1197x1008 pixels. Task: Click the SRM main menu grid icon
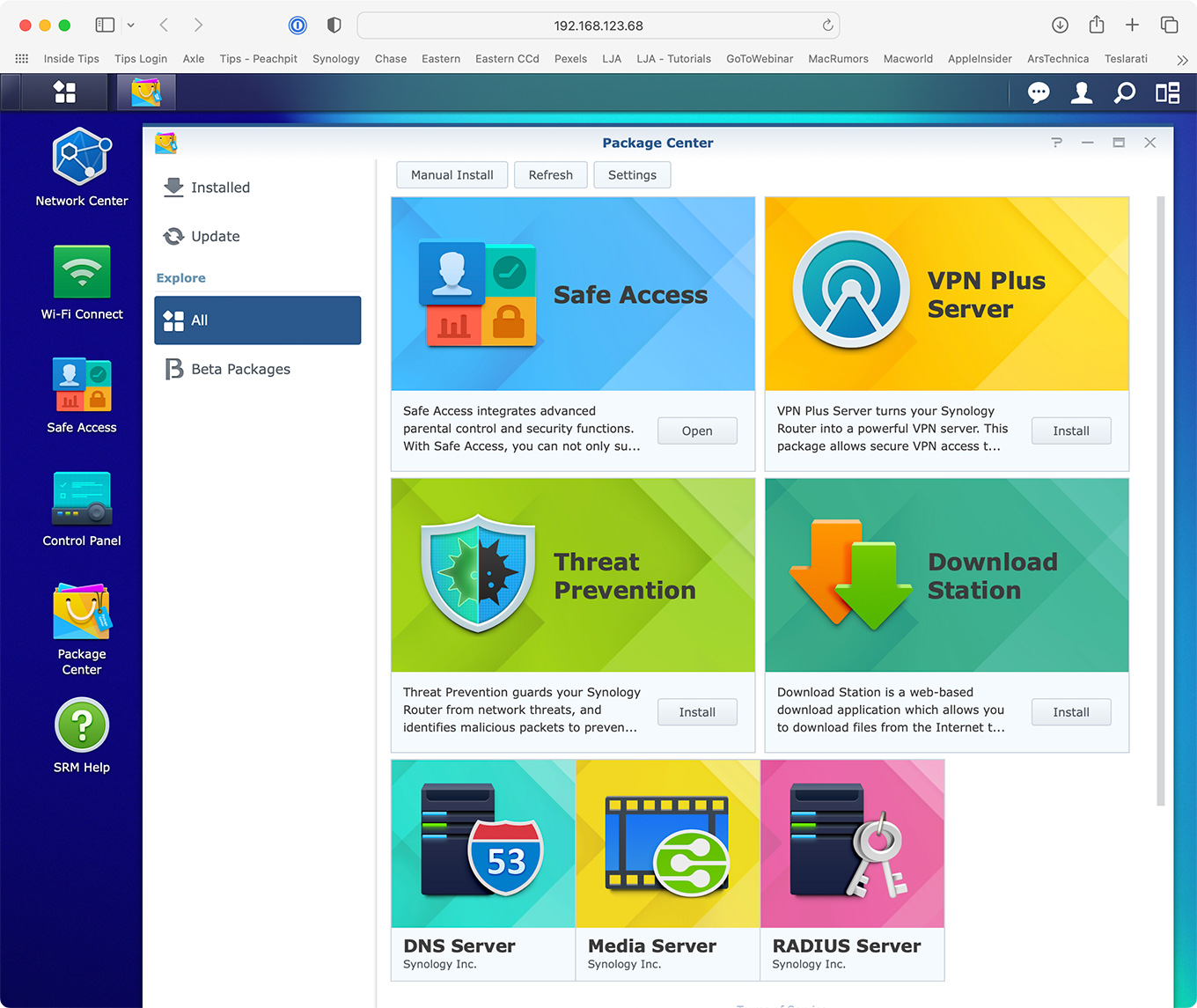tap(64, 92)
